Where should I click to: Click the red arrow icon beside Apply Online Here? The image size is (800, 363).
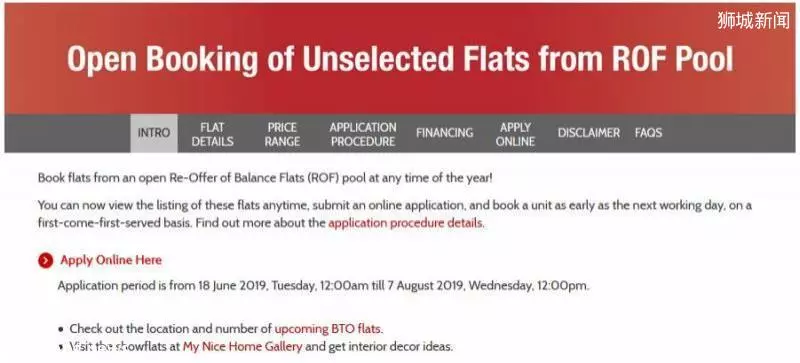(45, 260)
